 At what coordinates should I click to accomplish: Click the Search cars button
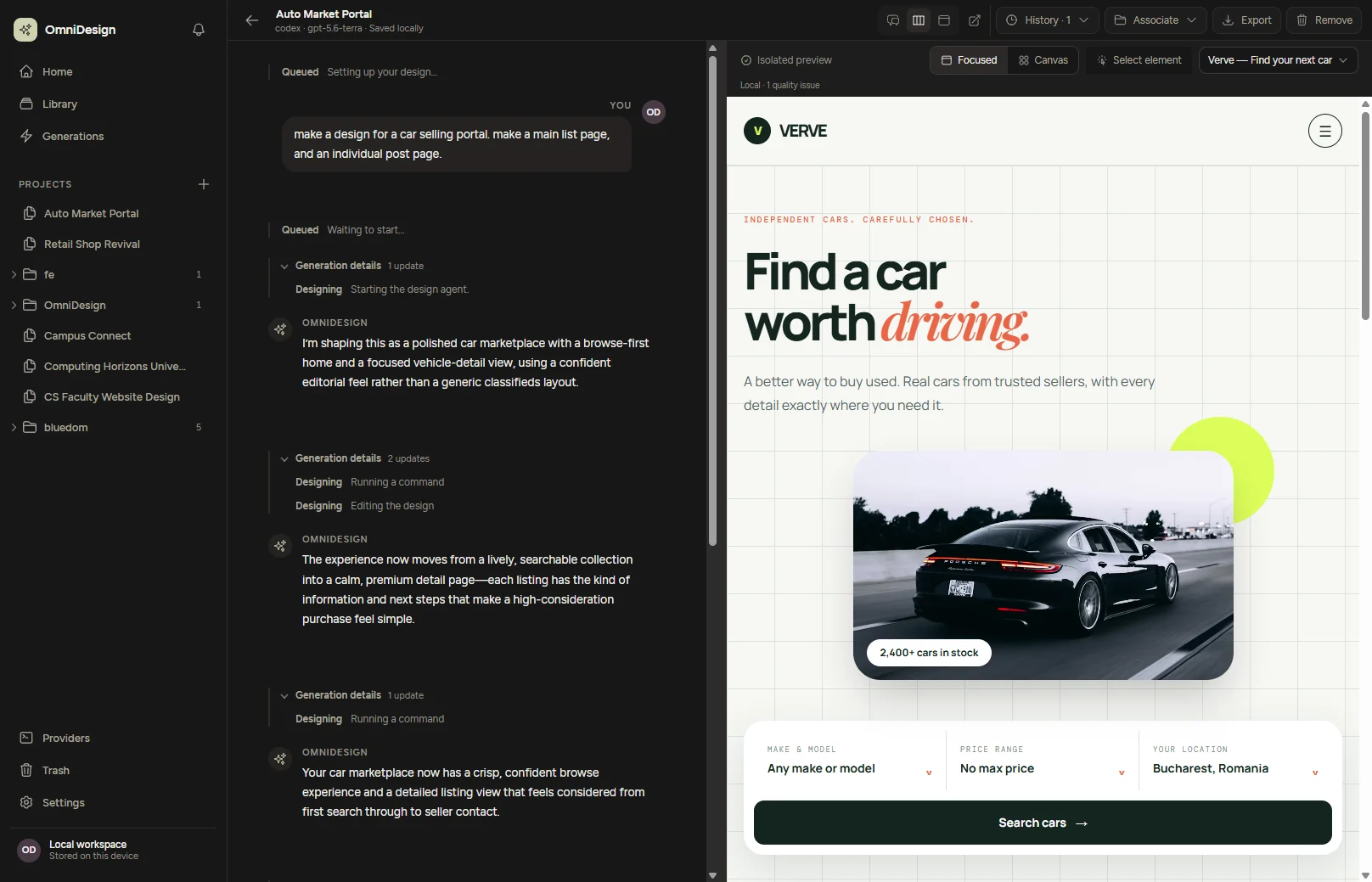1043,823
